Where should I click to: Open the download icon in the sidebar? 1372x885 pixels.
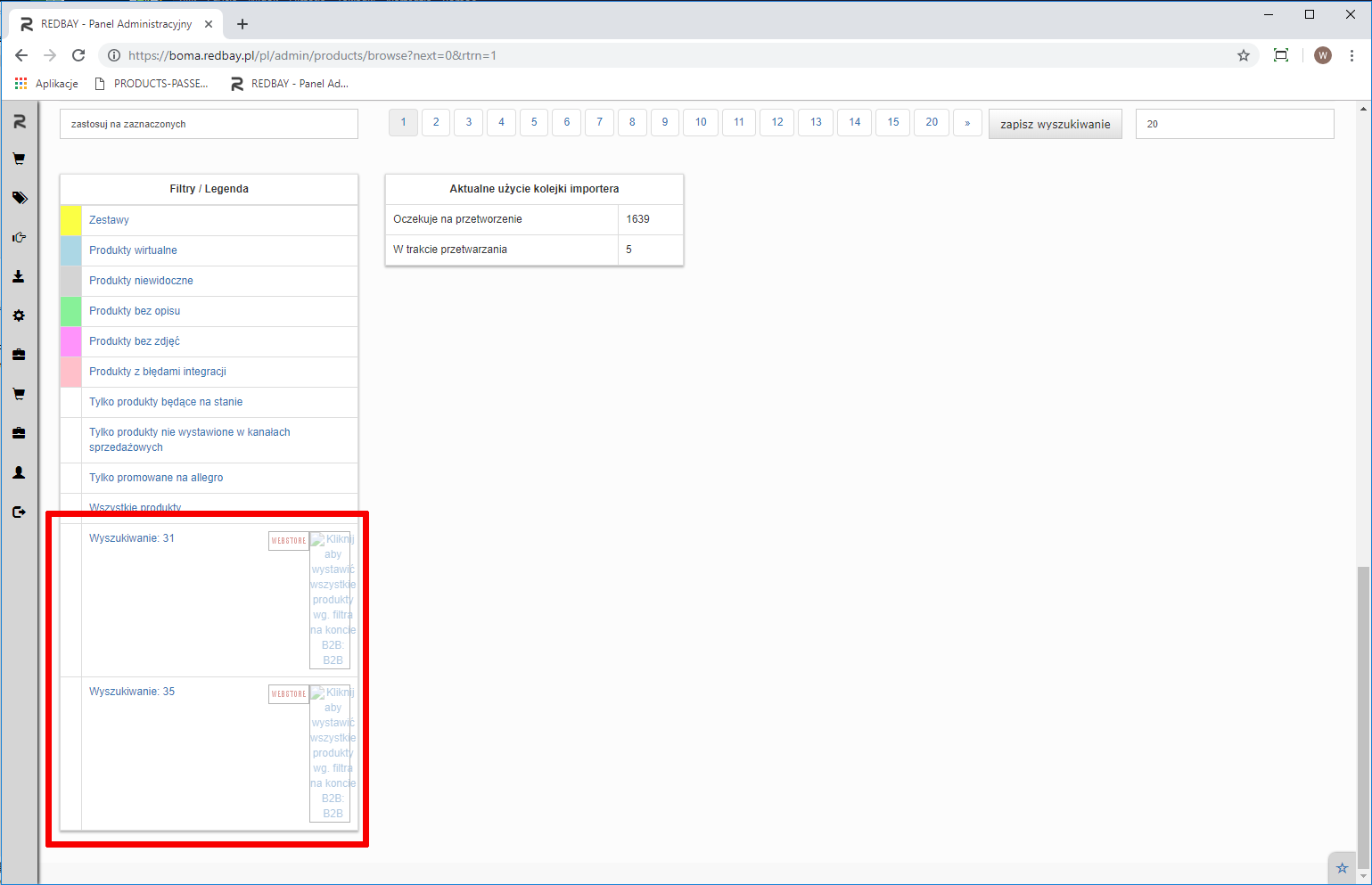coord(19,276)
